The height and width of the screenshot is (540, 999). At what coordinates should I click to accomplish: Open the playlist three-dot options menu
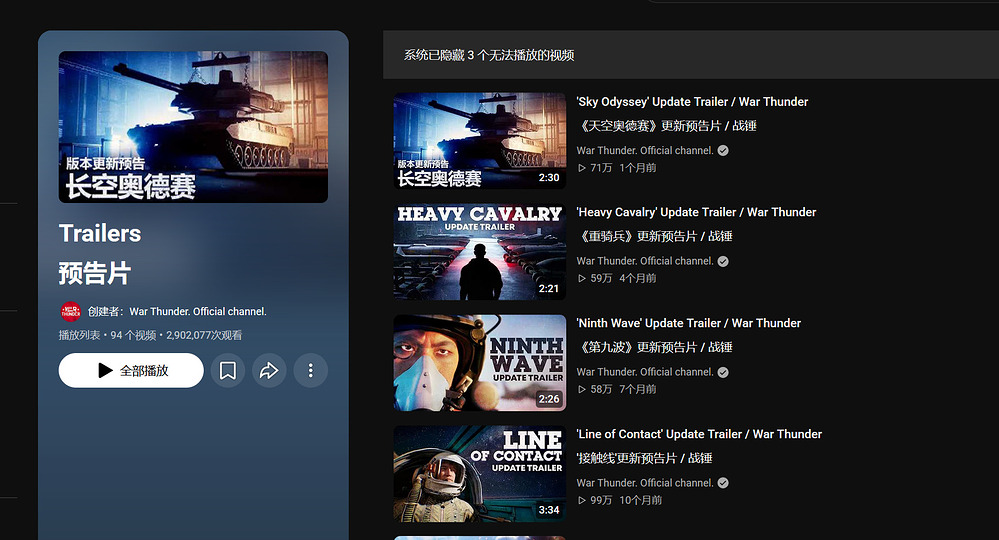point(311,371)
